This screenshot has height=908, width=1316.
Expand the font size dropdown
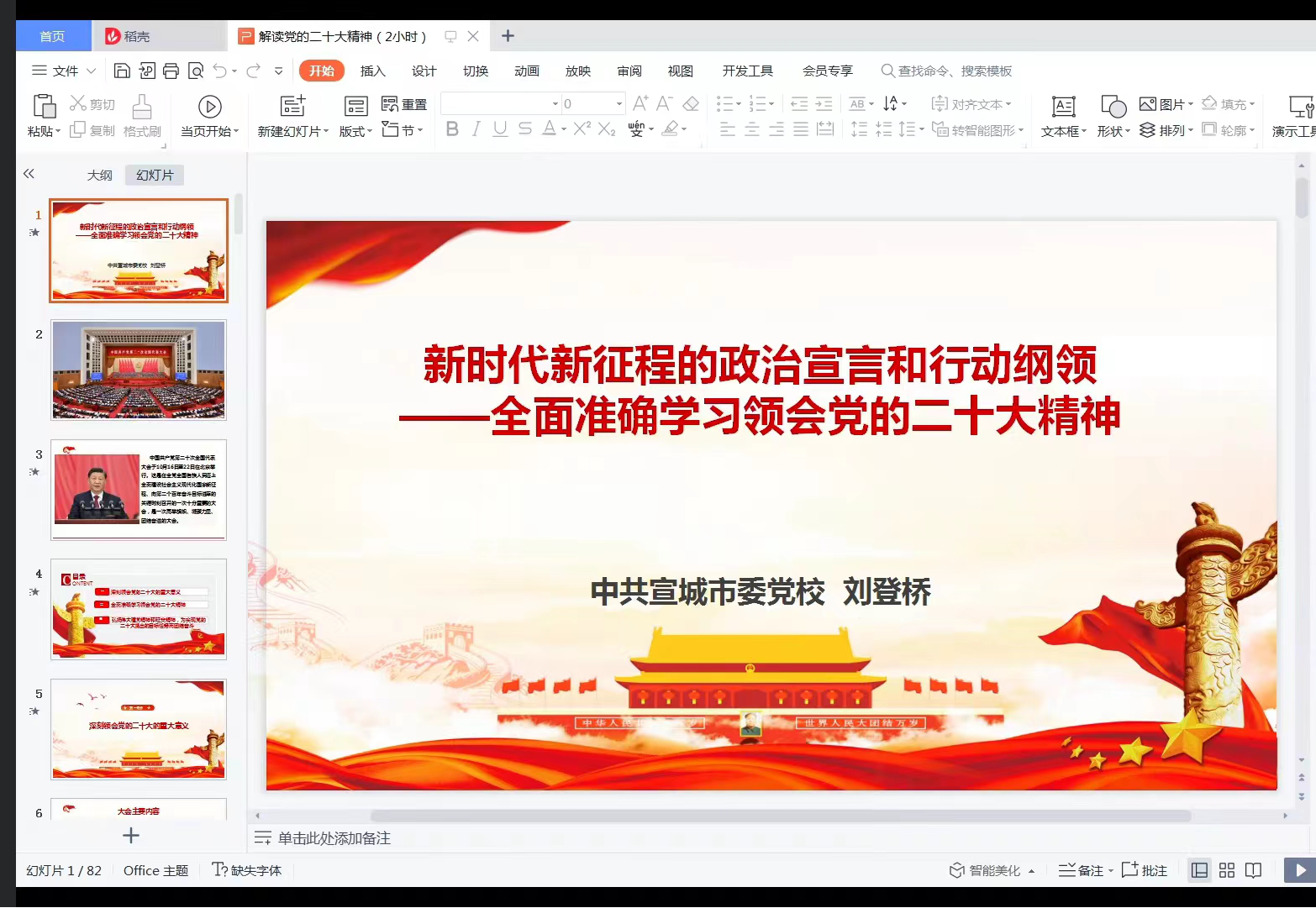tap(619, 103)
